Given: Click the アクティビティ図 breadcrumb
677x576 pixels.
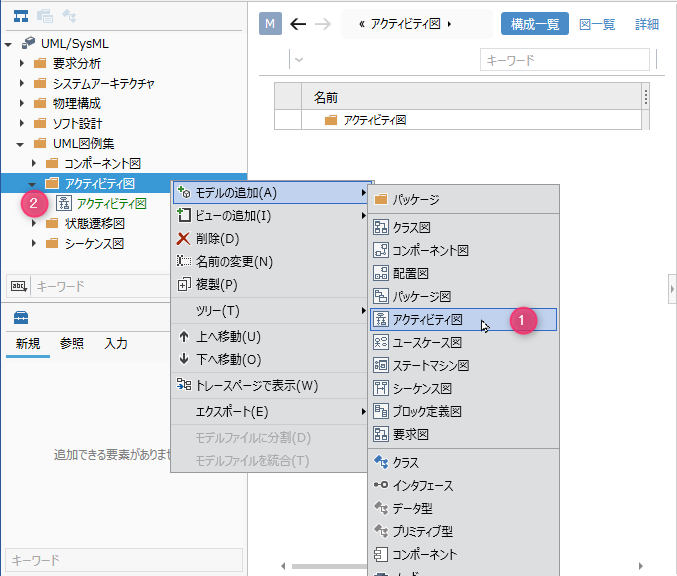Looking at the screenshot, I should pos(405,24).
